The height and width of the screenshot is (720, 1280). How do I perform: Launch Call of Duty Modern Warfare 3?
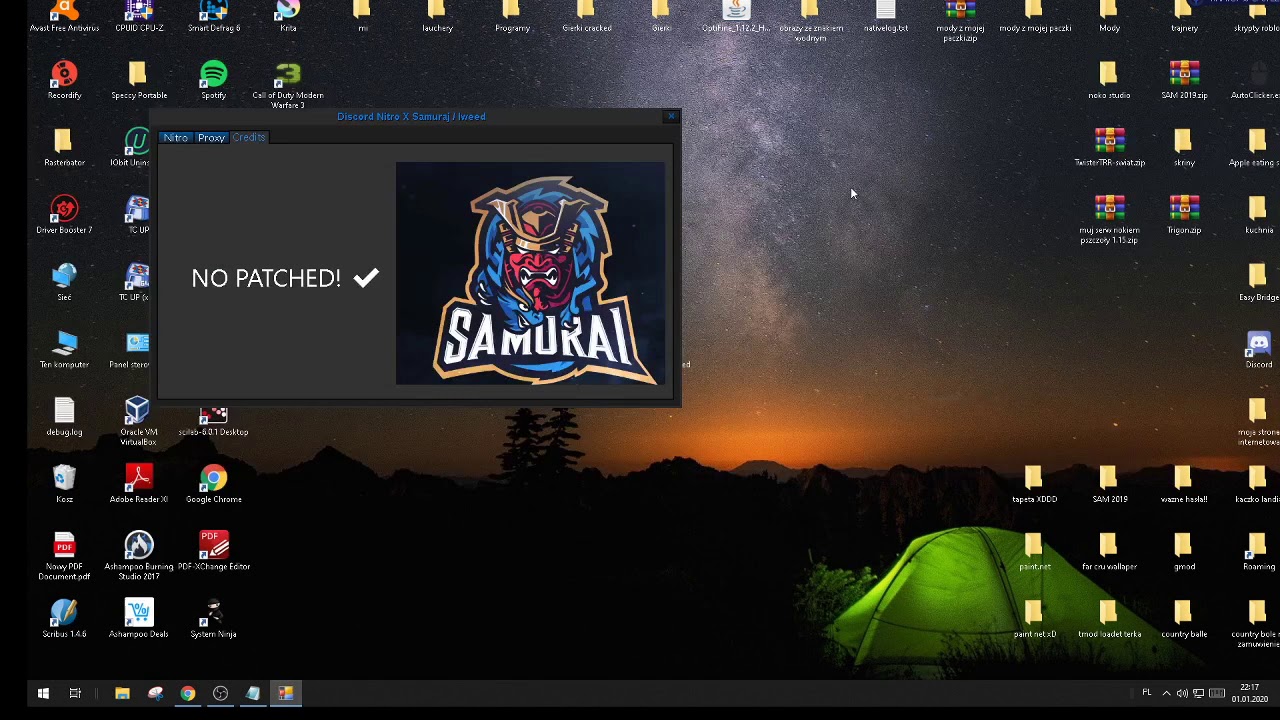[288, 85]
